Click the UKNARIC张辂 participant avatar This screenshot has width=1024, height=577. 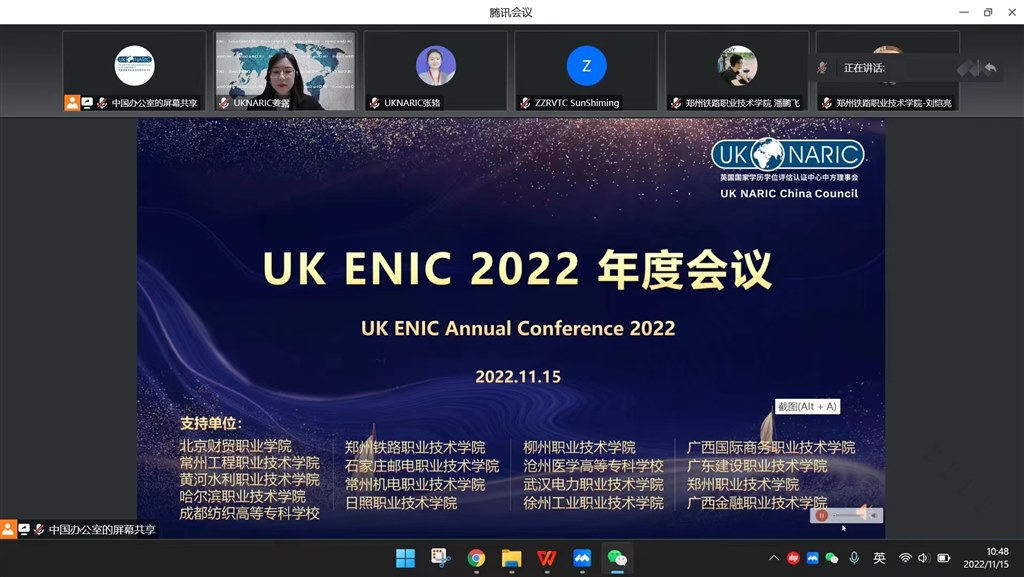[435, 66]
